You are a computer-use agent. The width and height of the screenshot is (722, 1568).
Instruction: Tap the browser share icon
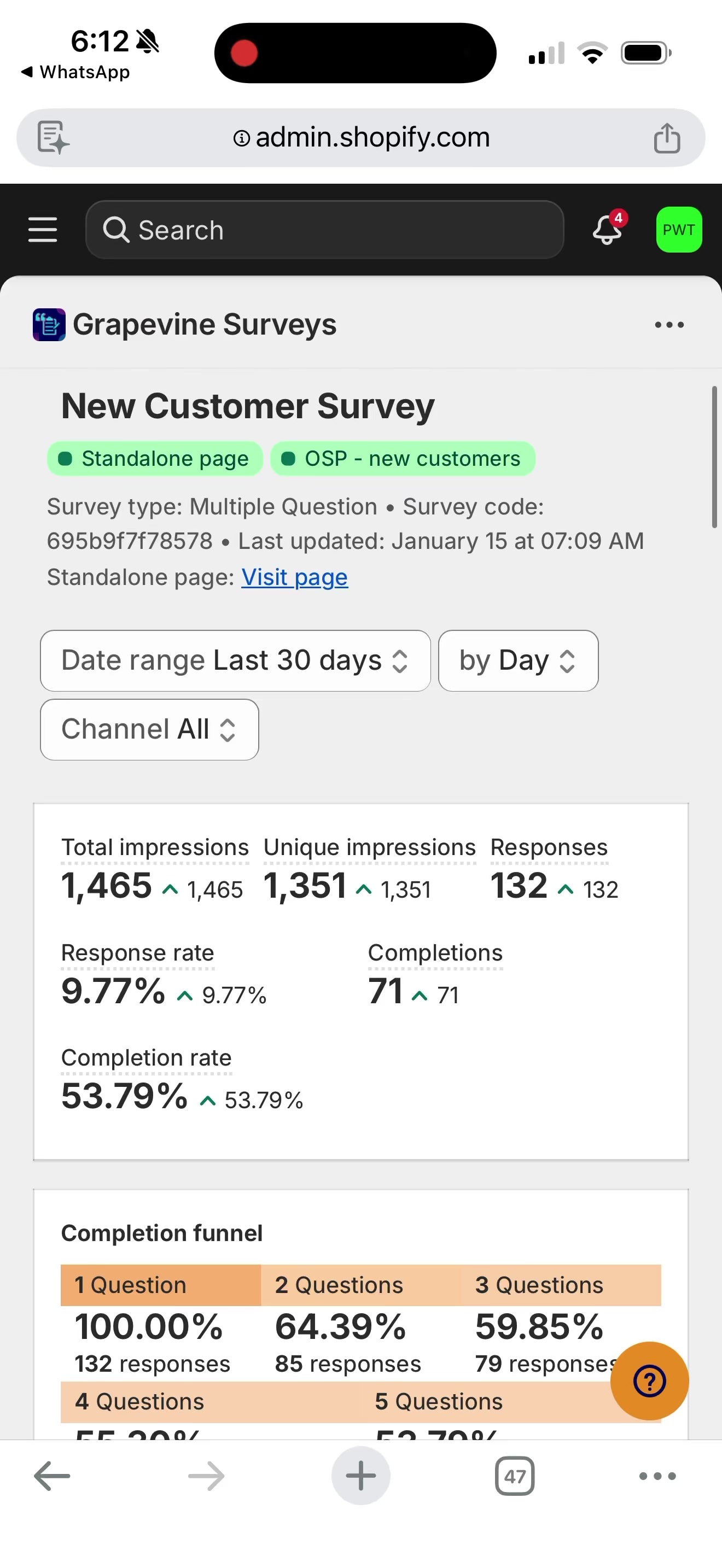667,138
